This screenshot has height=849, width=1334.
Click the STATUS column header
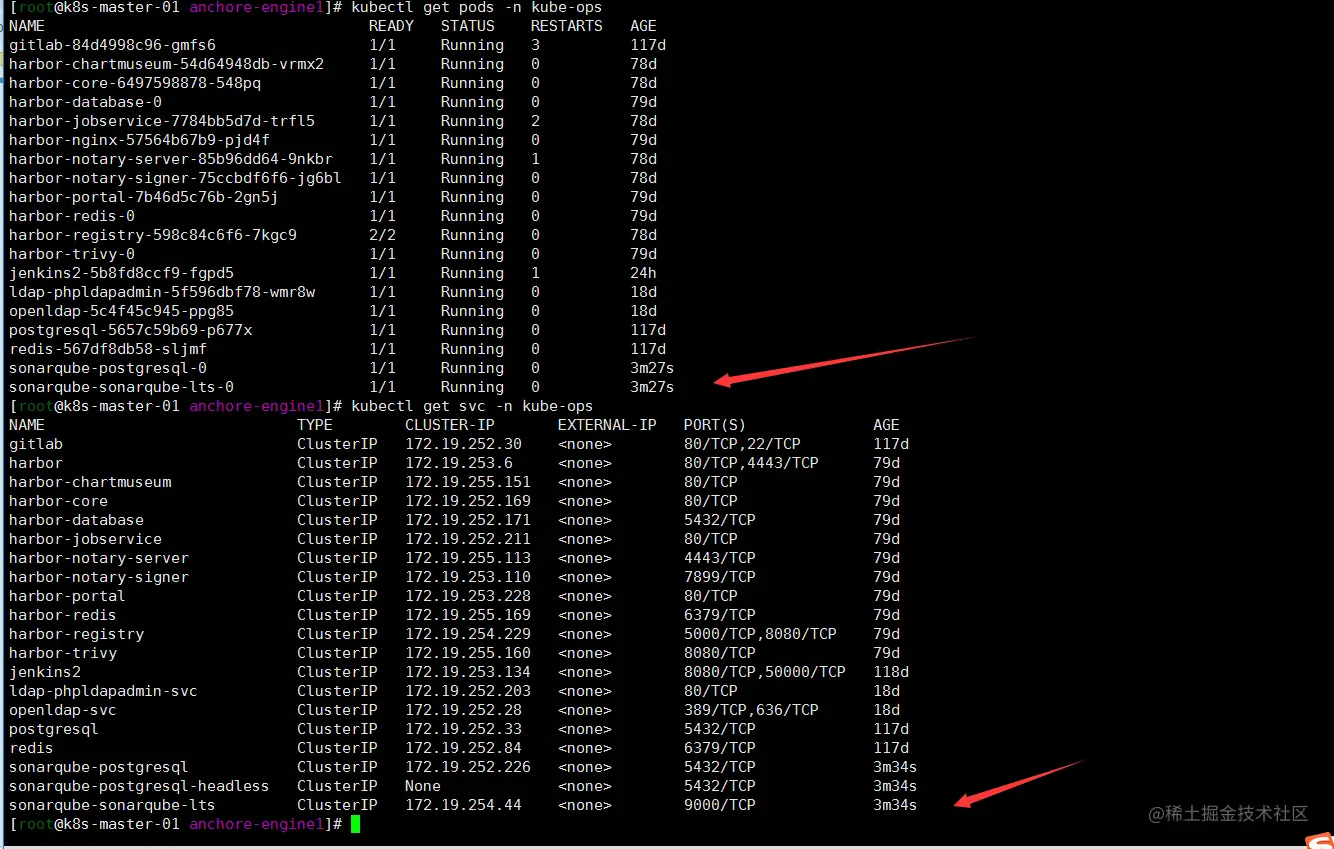click(x=467, y=26)
